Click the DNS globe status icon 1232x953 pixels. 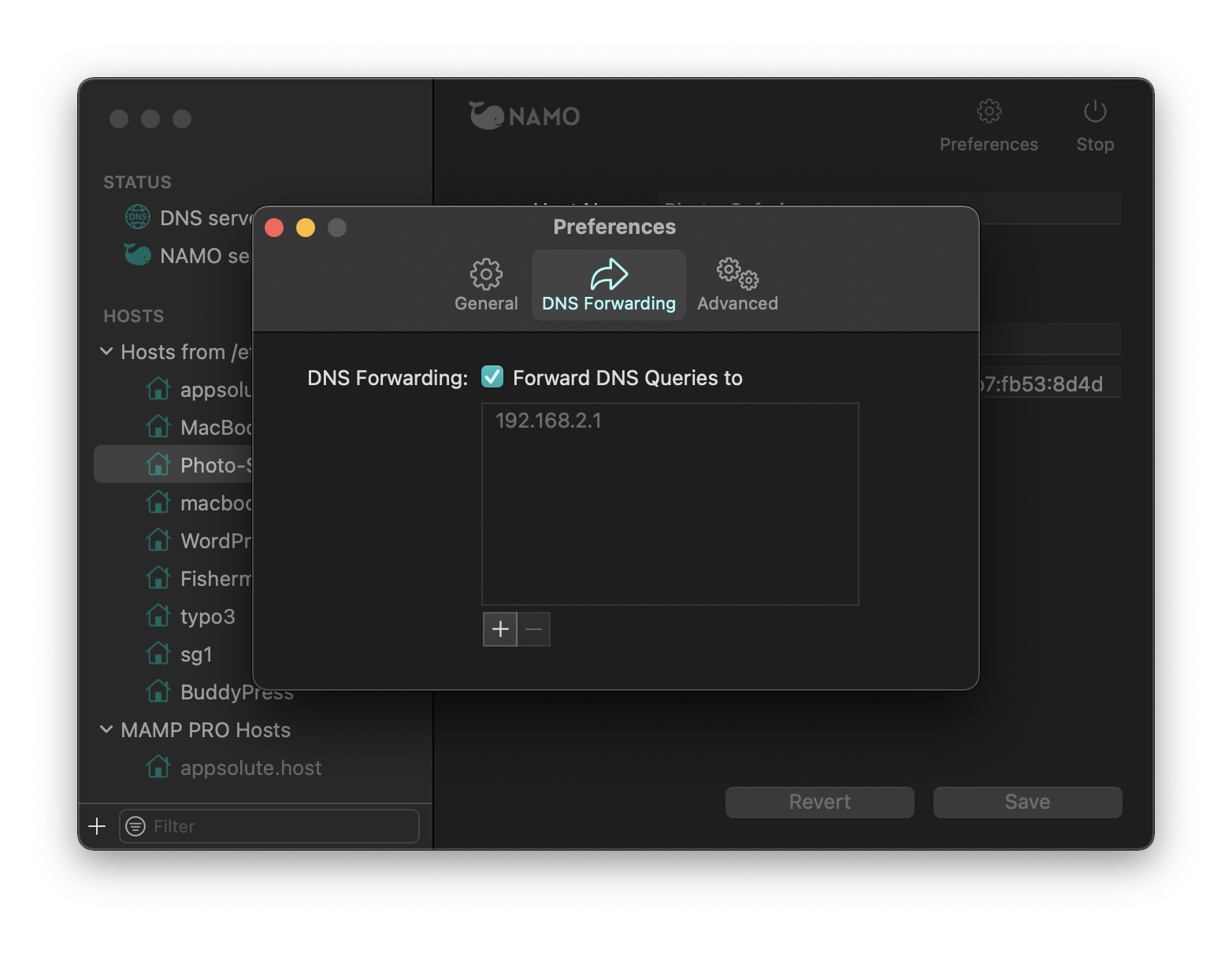pos(138,217)
